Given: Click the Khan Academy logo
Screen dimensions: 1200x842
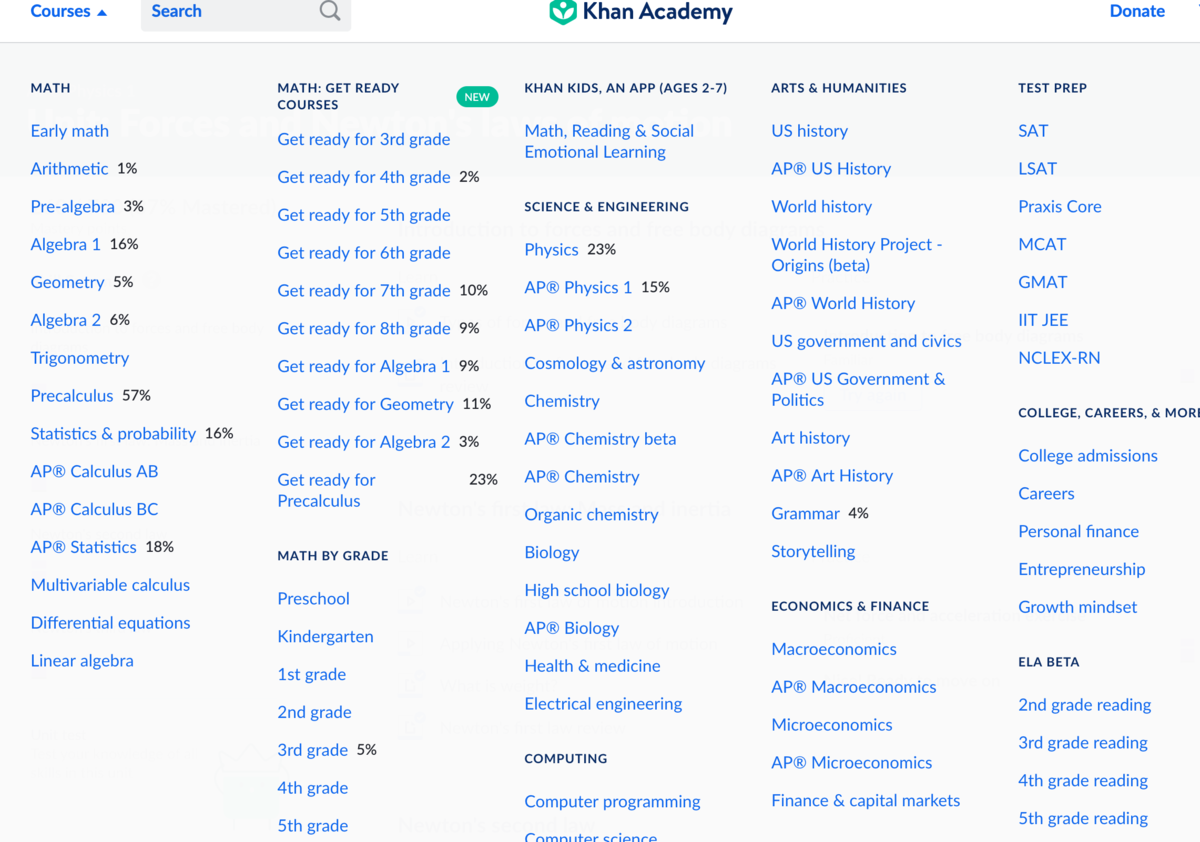Looking at the screenshot, I should 641,12.
